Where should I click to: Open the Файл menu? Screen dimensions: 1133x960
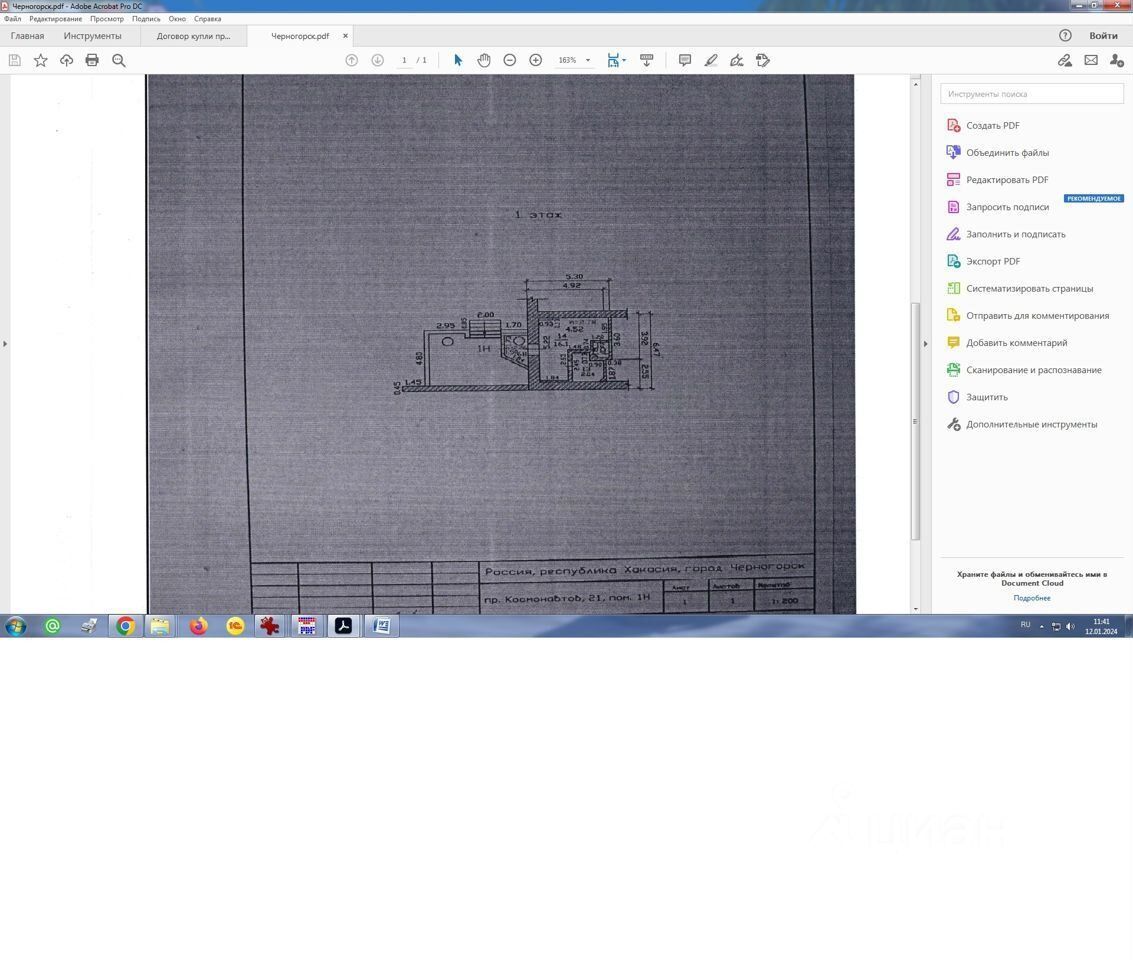12,19
